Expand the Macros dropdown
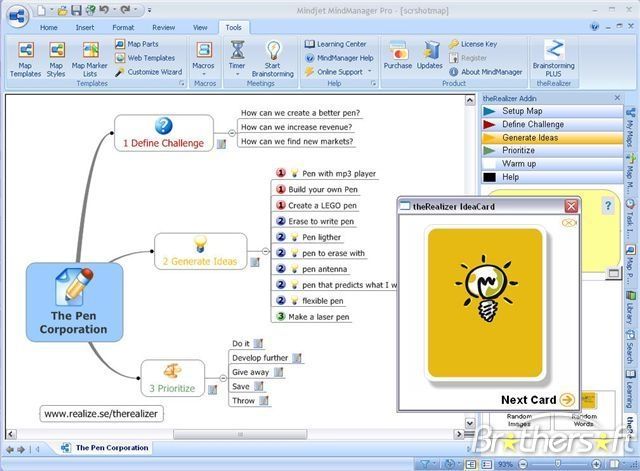This screenshot has width=640, height=471. [x=204, y=74]
